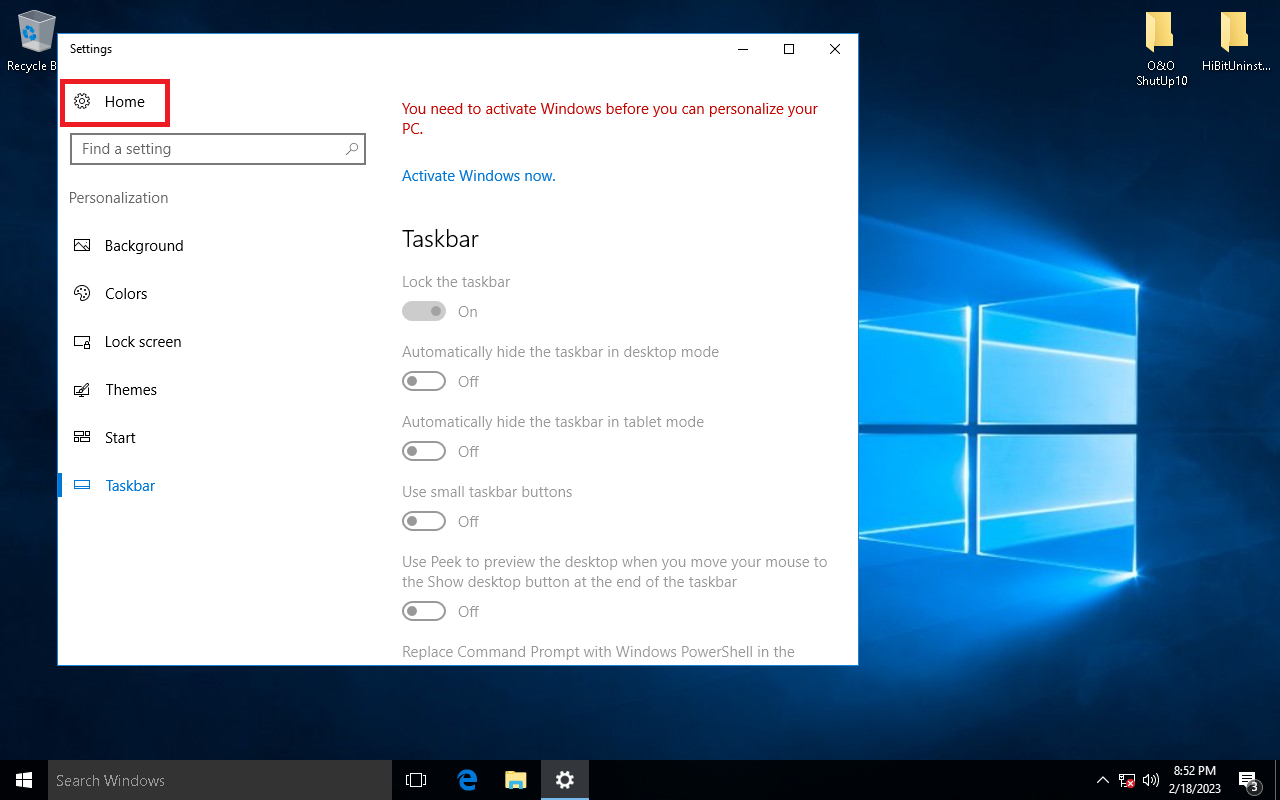This screenshot has width=1280, height=800.
Task: Click the Themes brush icon
Action: click(x=83, y=390)
